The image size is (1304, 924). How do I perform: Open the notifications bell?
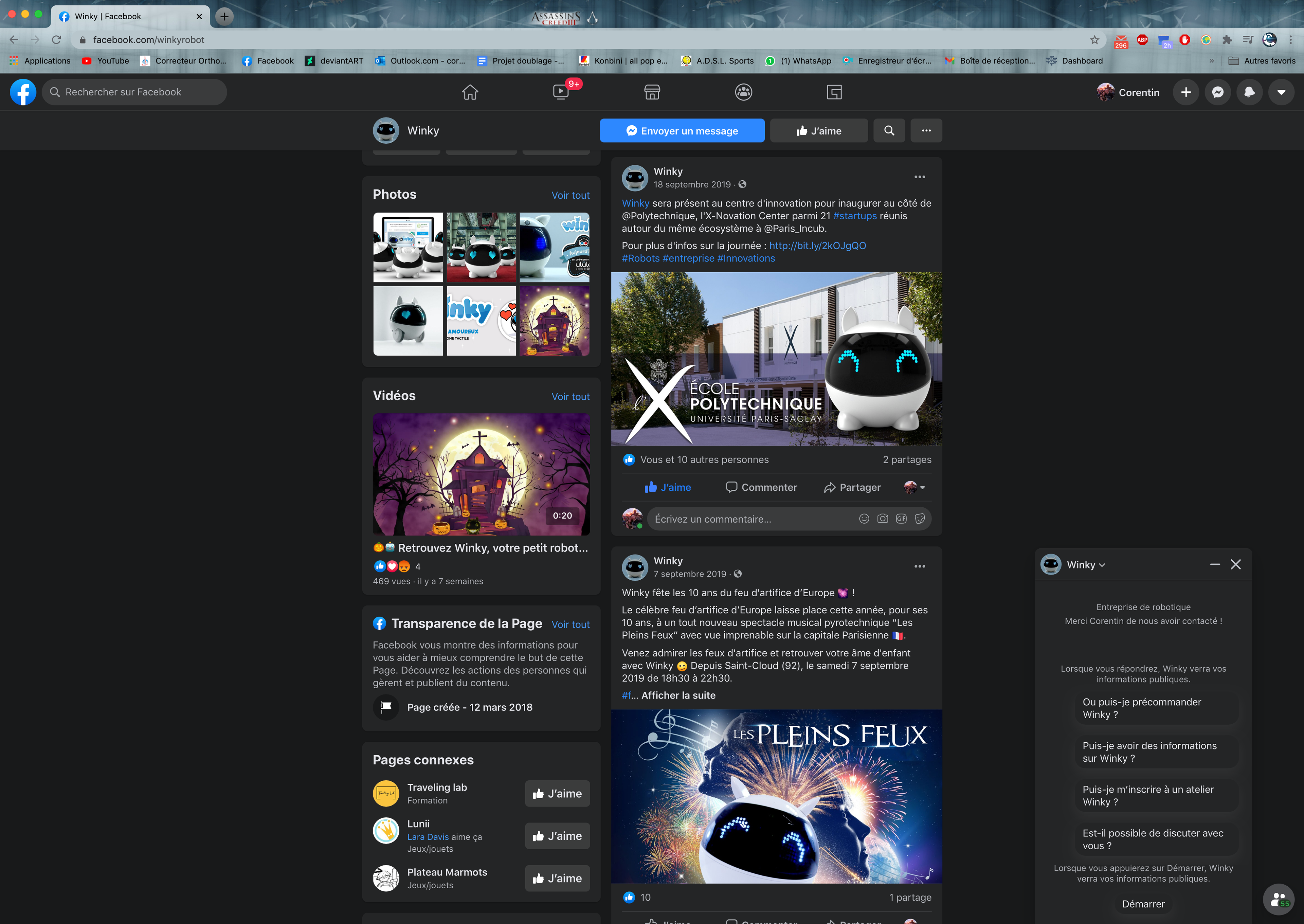[1249, 92]
